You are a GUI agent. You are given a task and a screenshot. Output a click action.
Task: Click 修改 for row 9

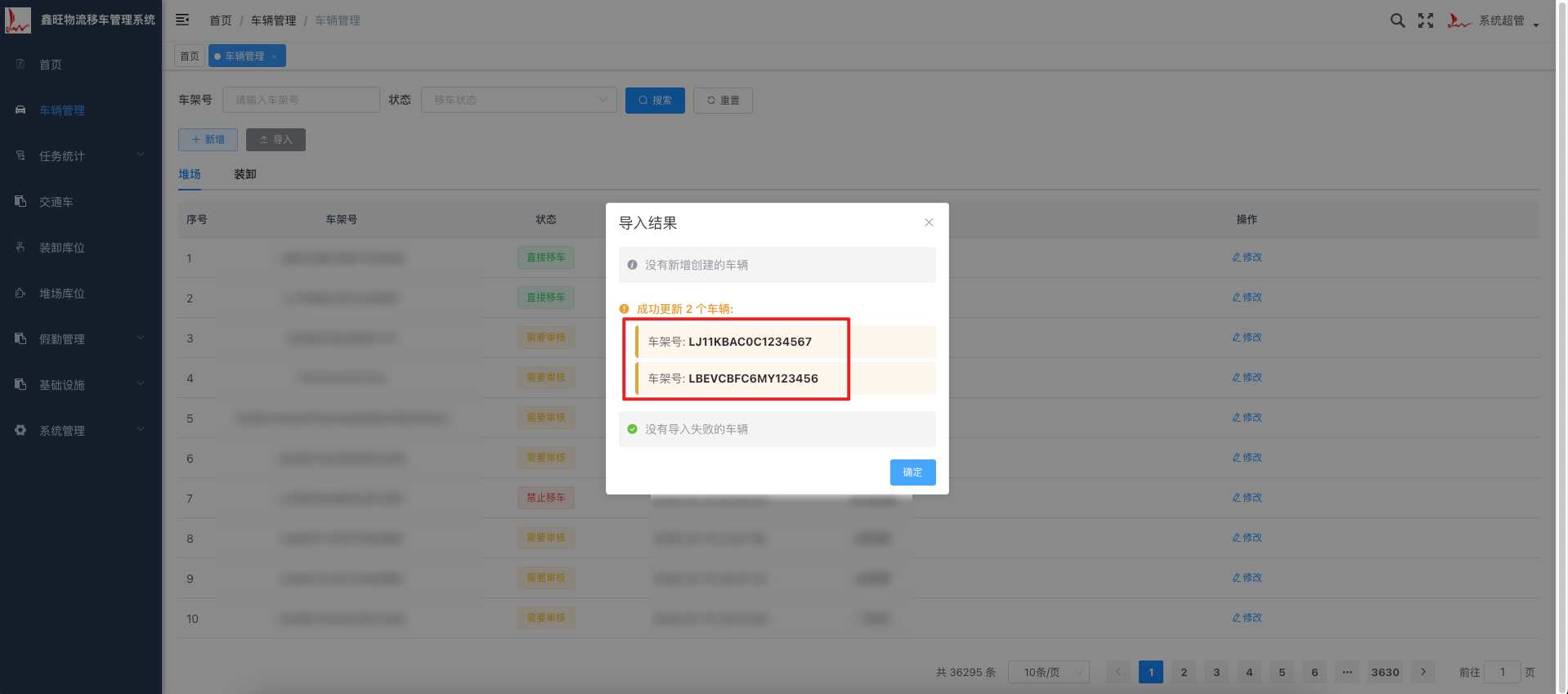[x=1247, y=578]
